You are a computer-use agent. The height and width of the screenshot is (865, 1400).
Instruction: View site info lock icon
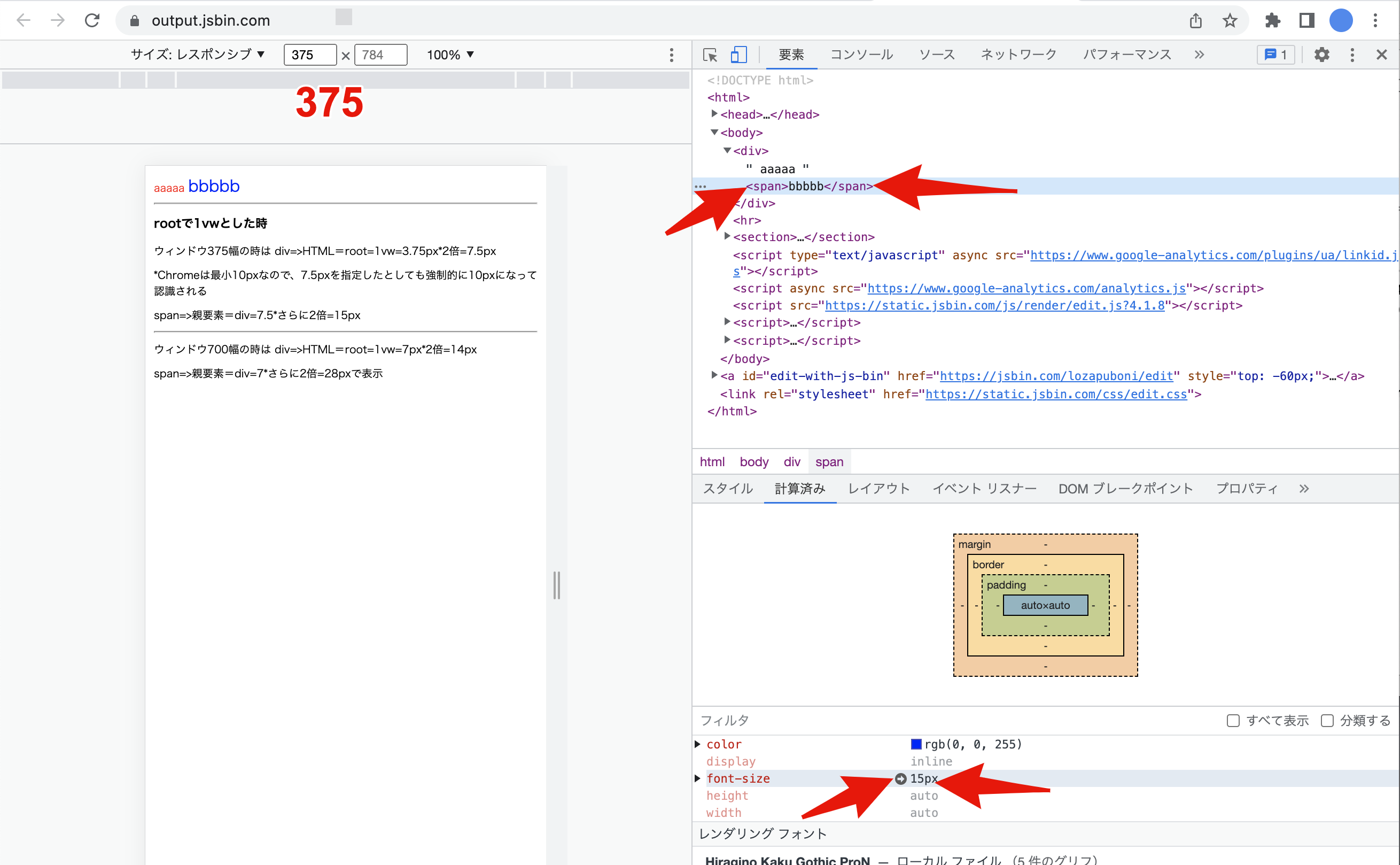134,21
